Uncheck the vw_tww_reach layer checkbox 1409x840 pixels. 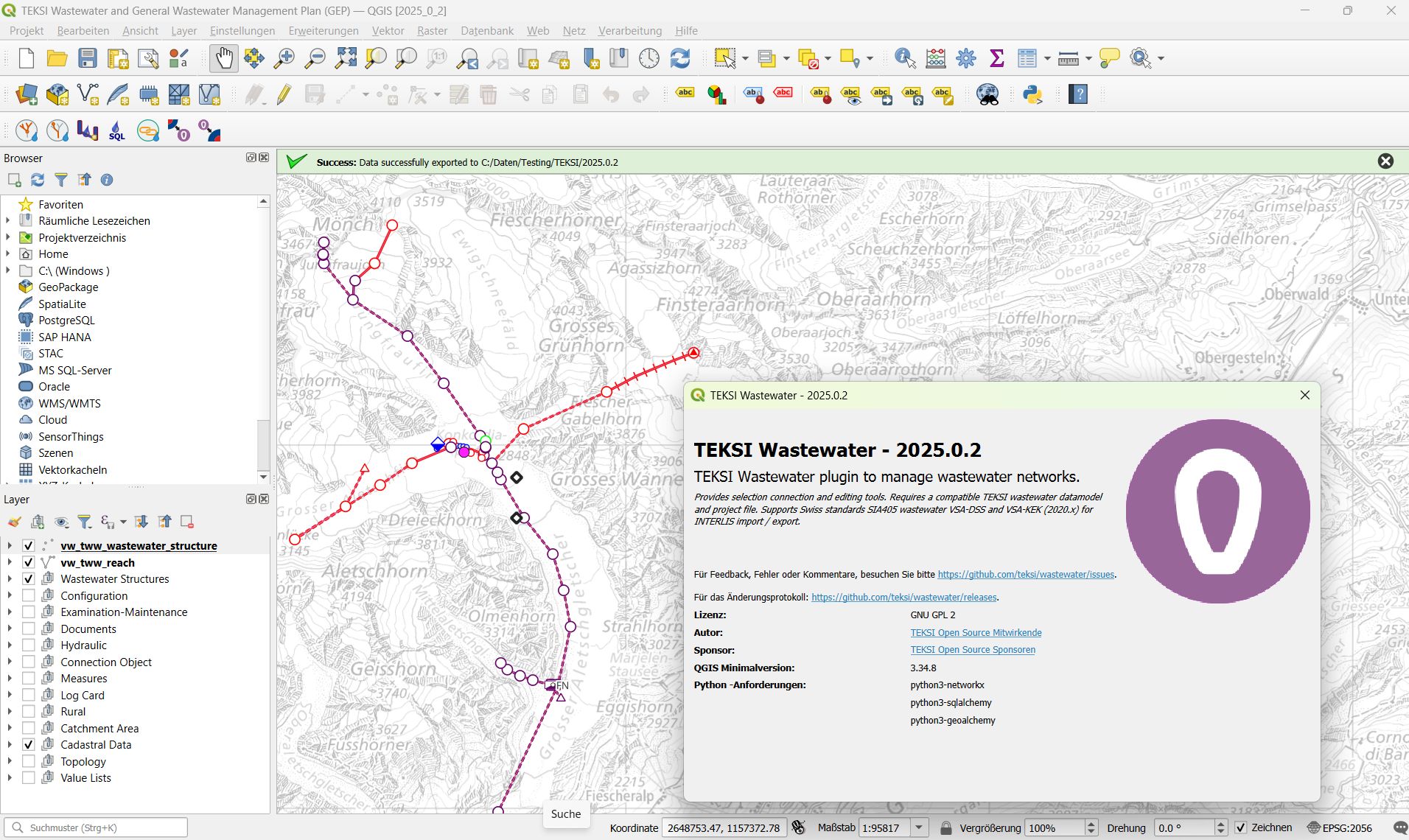coord(29,562)
